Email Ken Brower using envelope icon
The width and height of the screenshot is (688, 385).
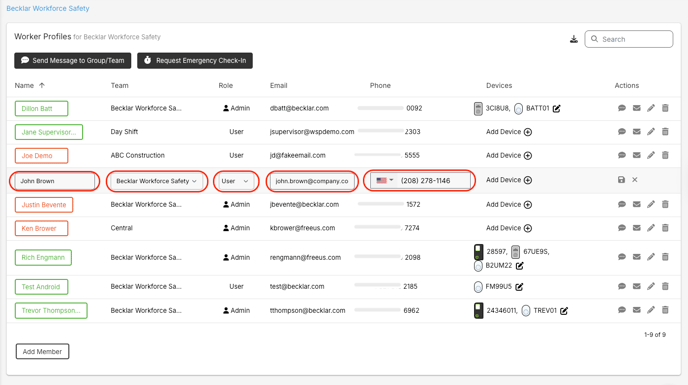coord(637,228)
